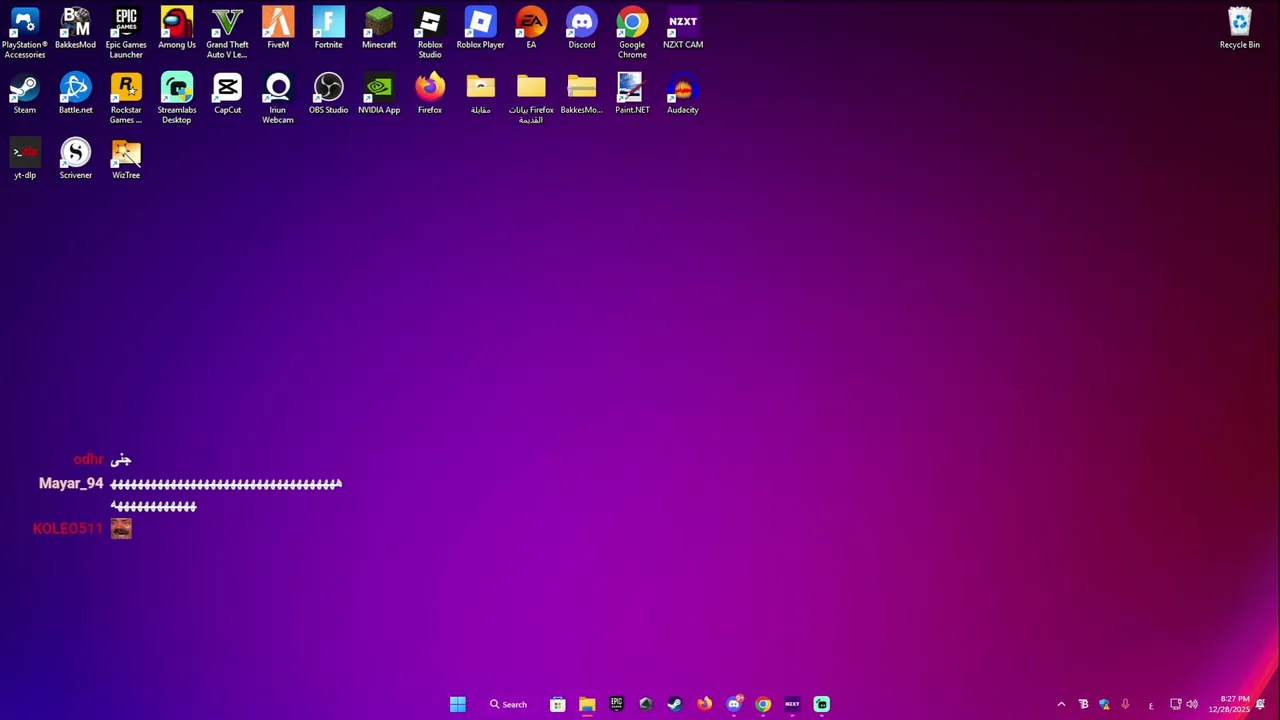Click the NZXT CAM desktop icon
1280x720 pixels.
(x=683, y=28)
